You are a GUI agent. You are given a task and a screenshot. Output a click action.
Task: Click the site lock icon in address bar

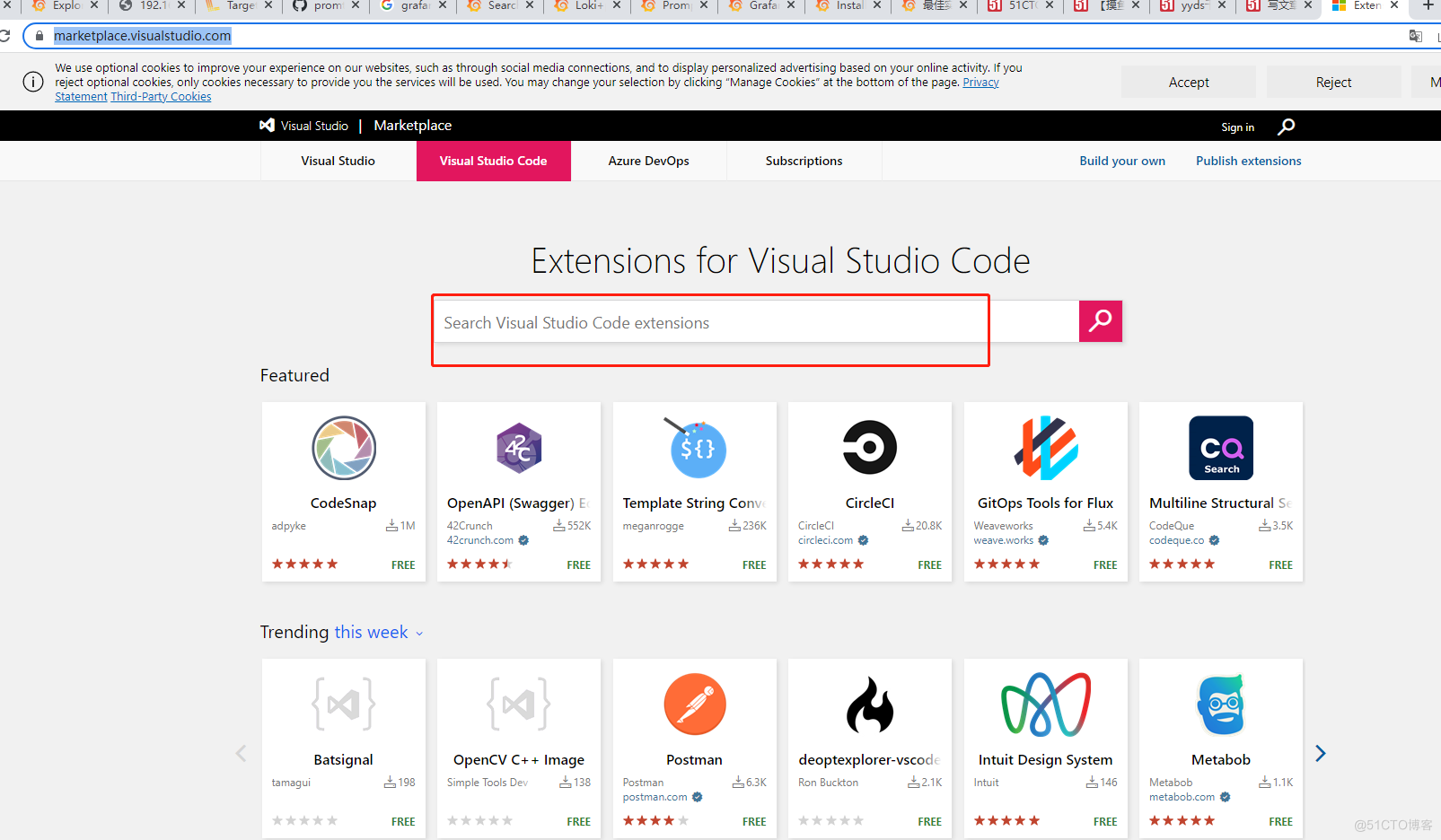tap(40, 36)
